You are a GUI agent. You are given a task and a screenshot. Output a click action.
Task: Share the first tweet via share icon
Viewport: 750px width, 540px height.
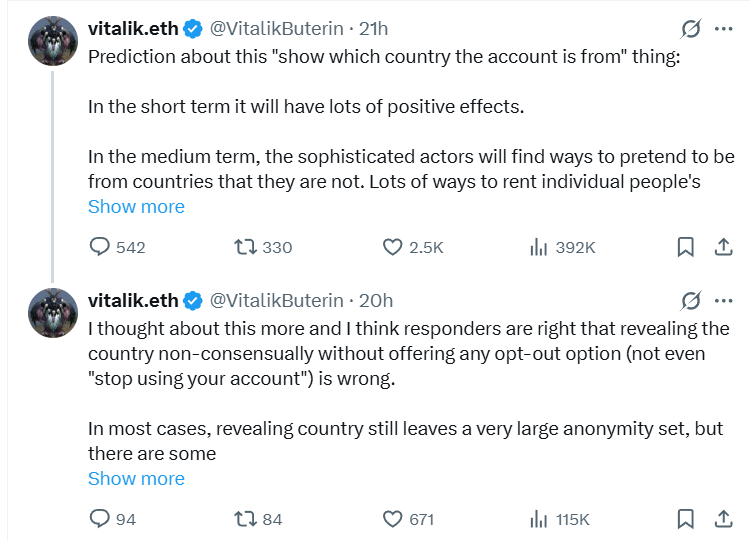click(x=723, y=247)
